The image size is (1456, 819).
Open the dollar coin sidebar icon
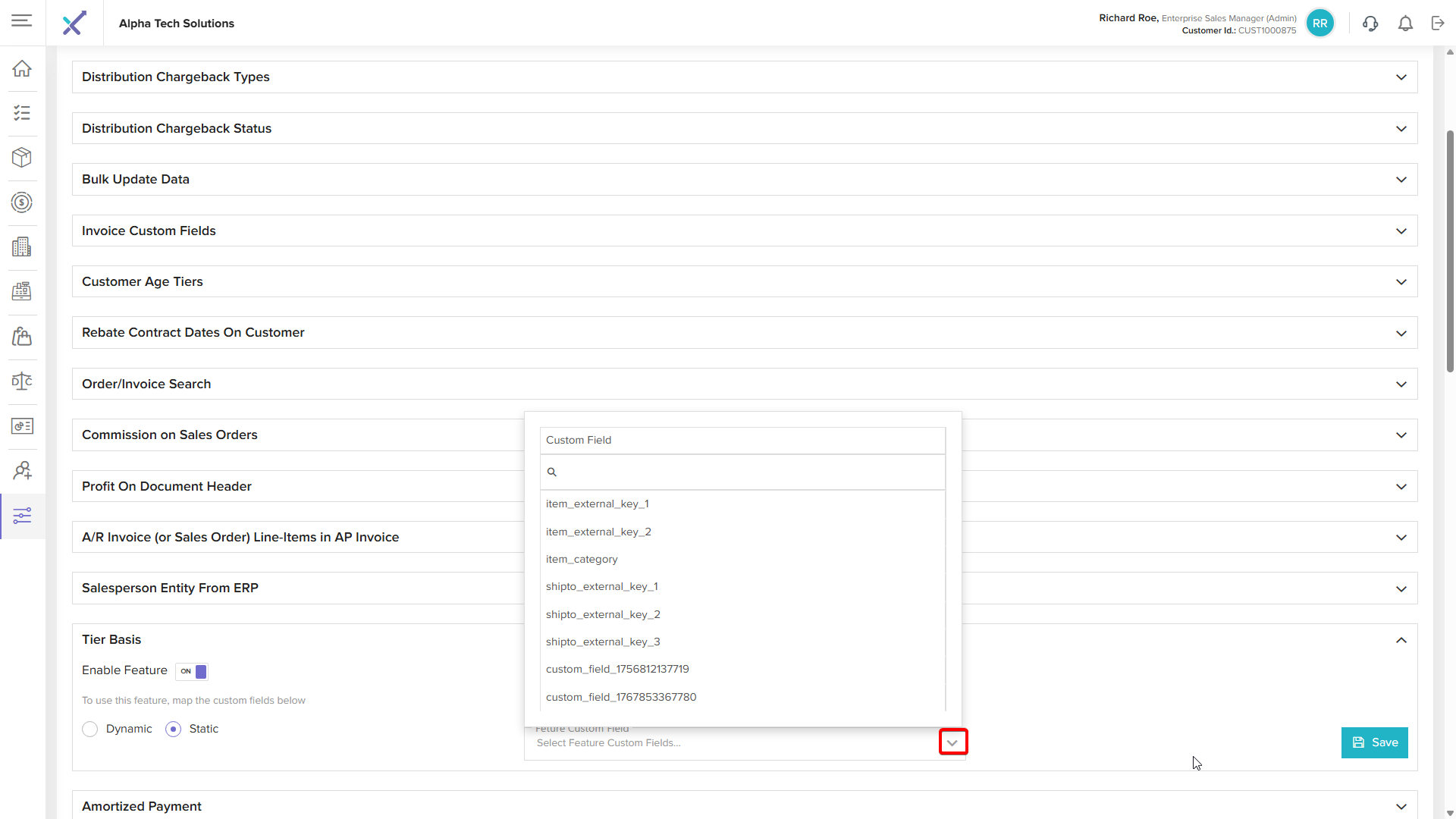[22, 202]
